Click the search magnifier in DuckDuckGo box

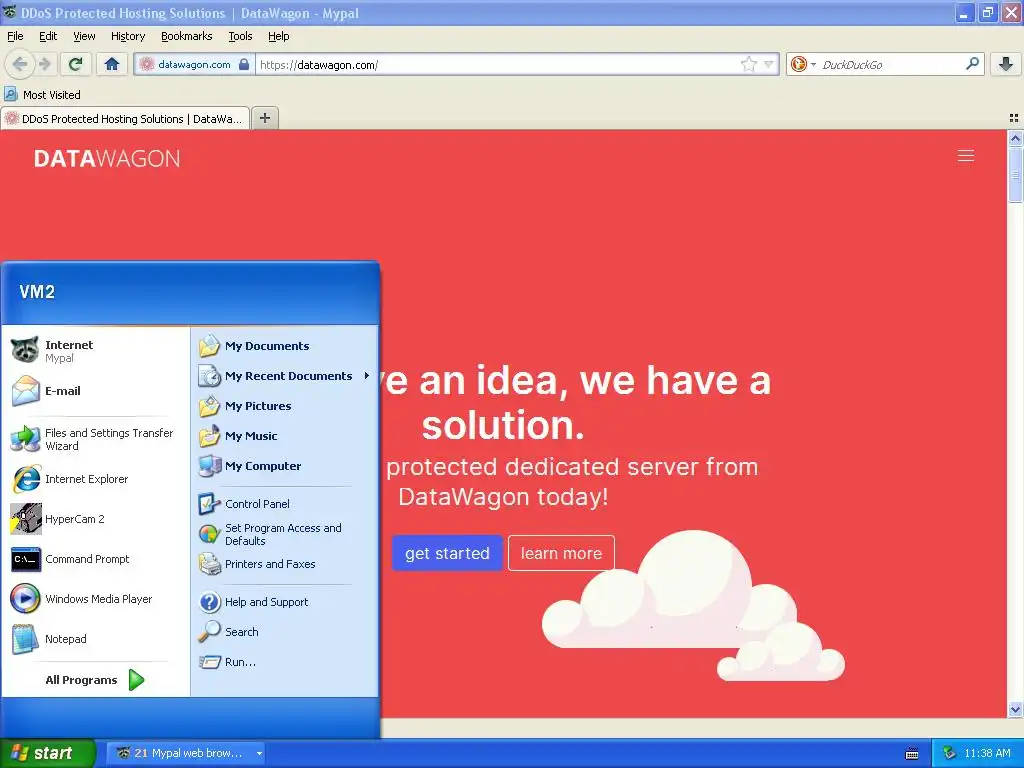972,64
